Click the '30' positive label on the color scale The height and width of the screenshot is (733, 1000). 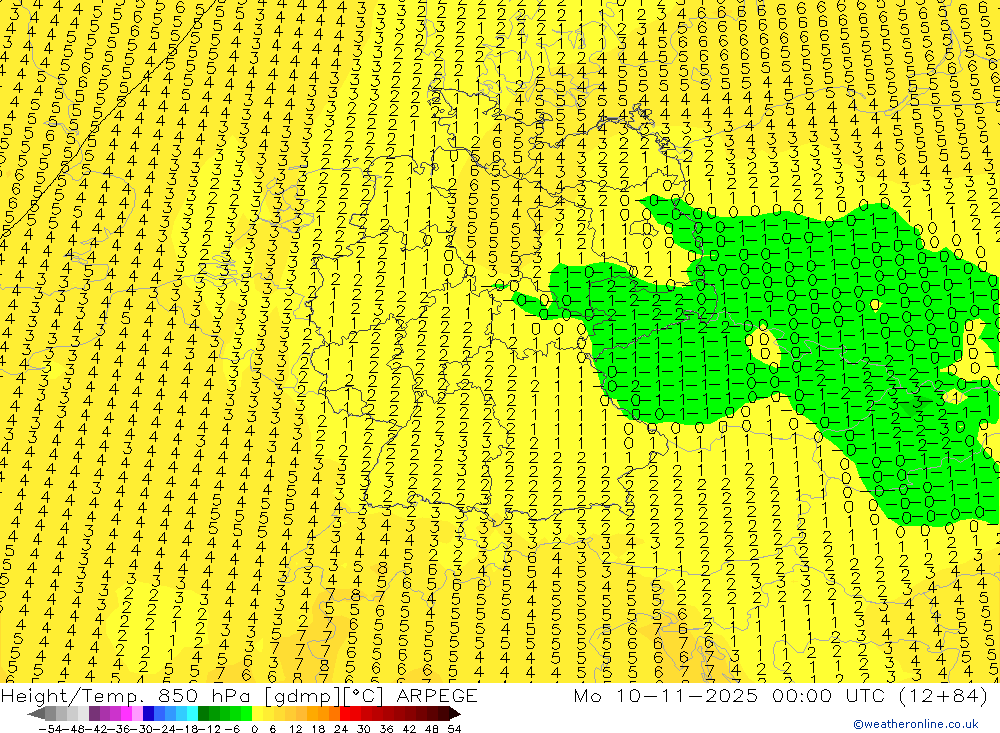tap(364, 729)
